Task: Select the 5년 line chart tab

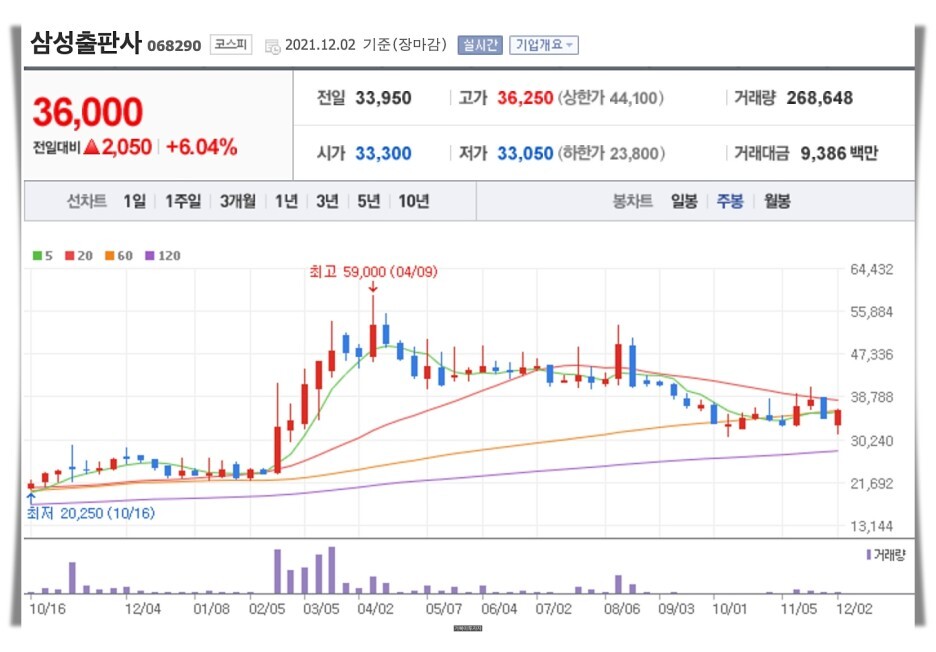Action: [x=368, y=201]
